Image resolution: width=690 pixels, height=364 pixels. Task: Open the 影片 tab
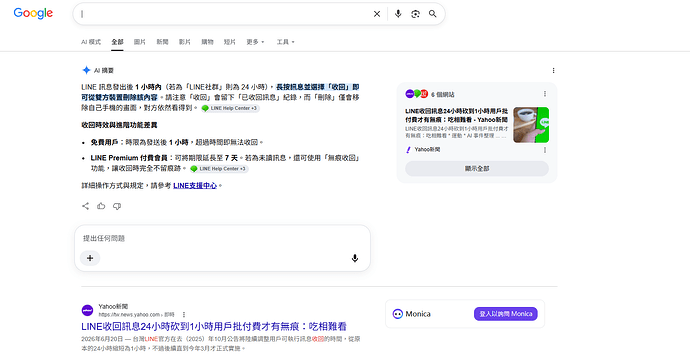pyautogui.click(x=184, y=42)
